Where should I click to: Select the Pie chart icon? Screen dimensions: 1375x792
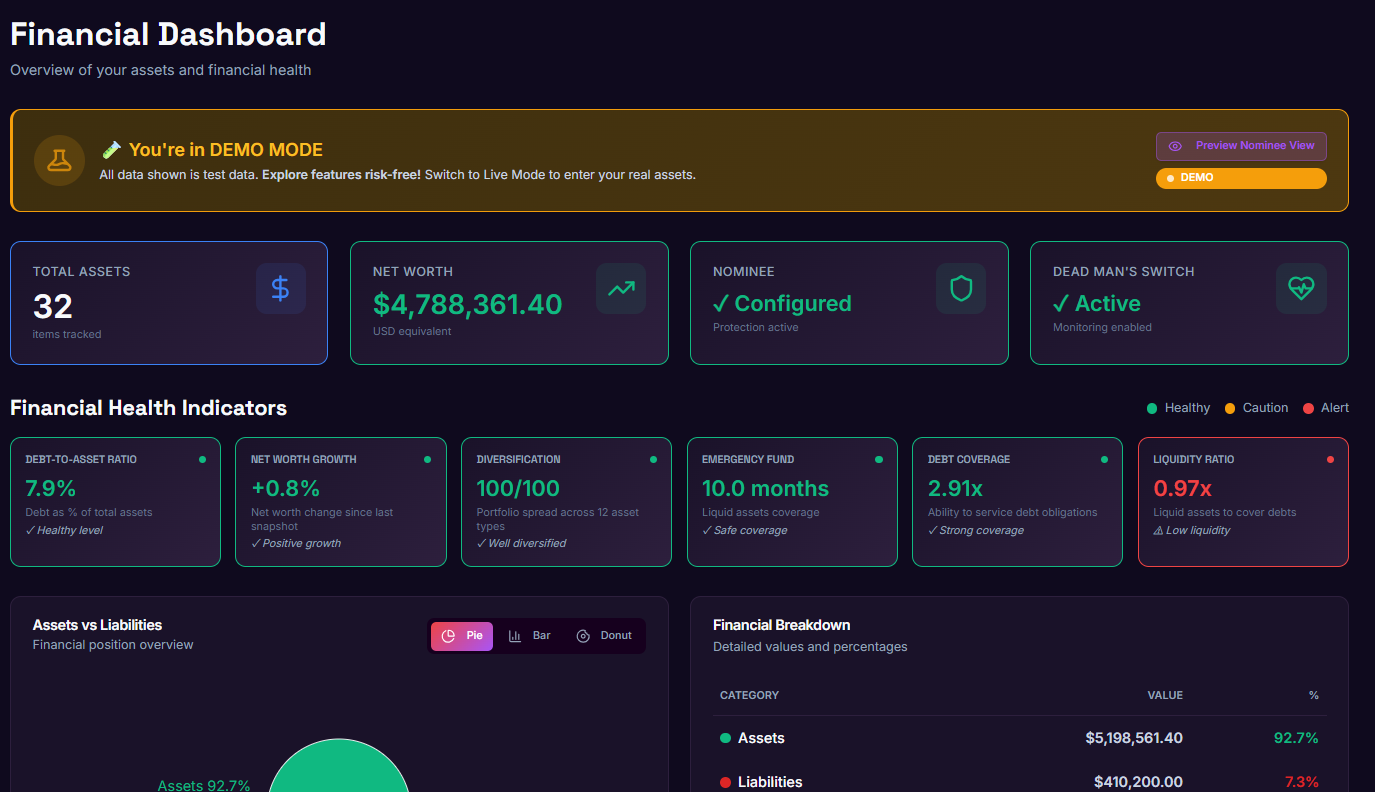coord(450,635)
